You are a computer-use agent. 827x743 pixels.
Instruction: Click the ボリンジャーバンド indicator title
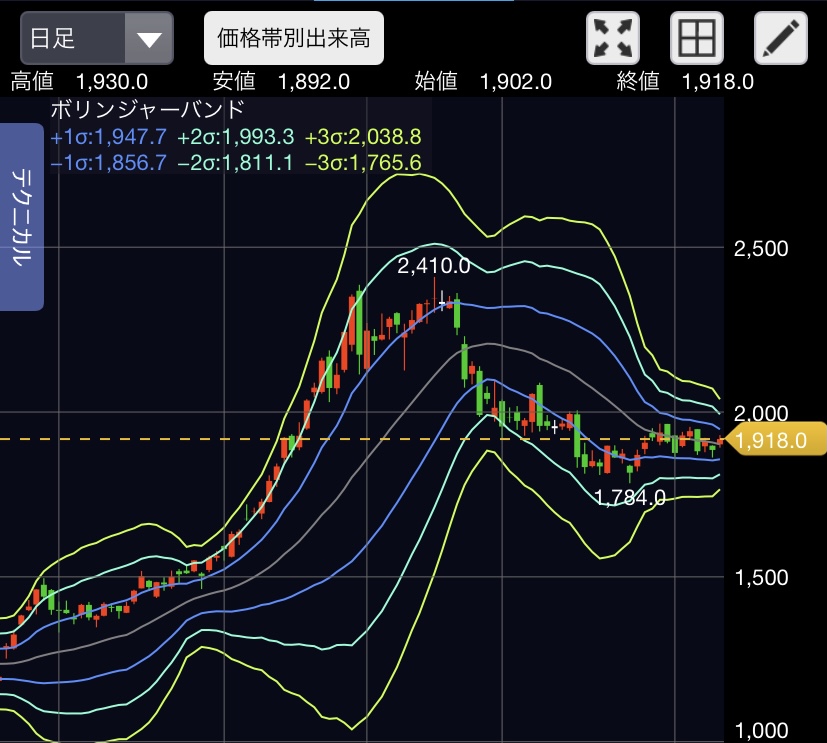(148, 109)
